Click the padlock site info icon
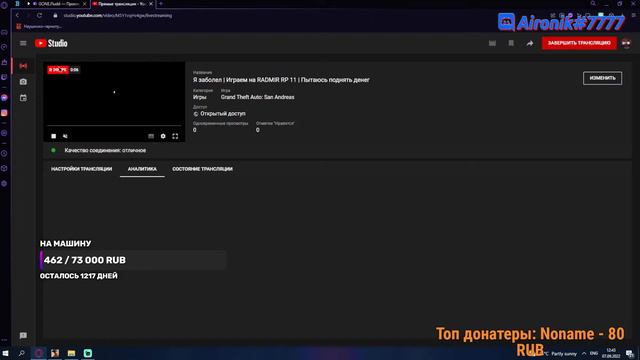This screenshot has height=360, width=640. pyautogui.click(x=56, y=16)
